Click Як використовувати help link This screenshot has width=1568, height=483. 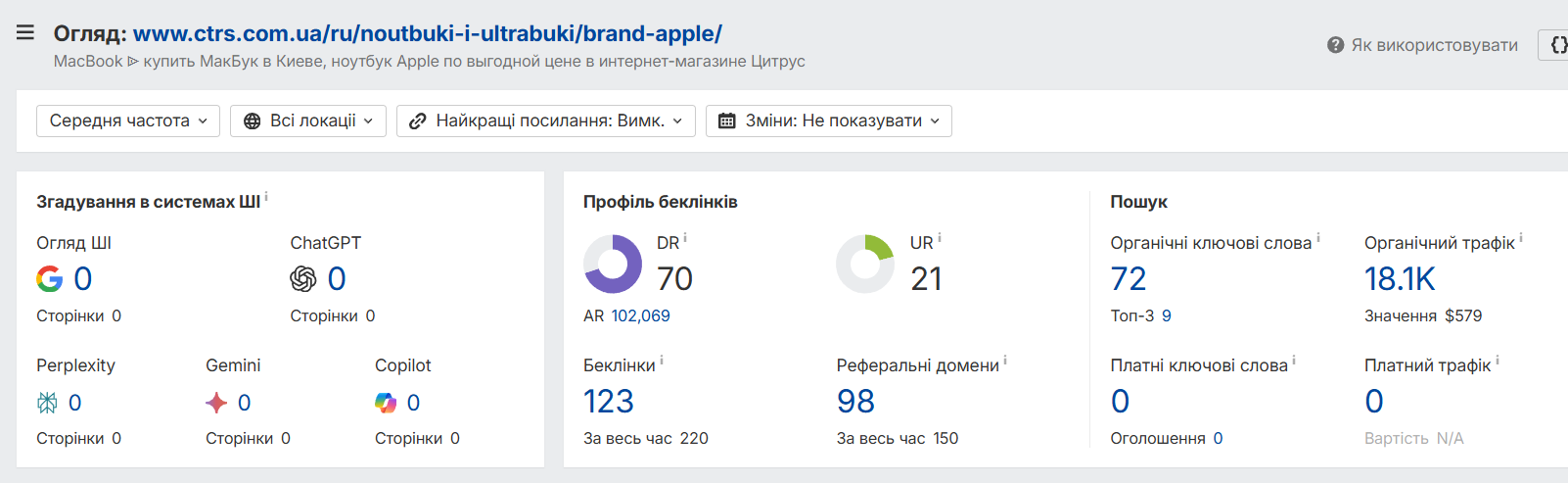click(1434, 45)
